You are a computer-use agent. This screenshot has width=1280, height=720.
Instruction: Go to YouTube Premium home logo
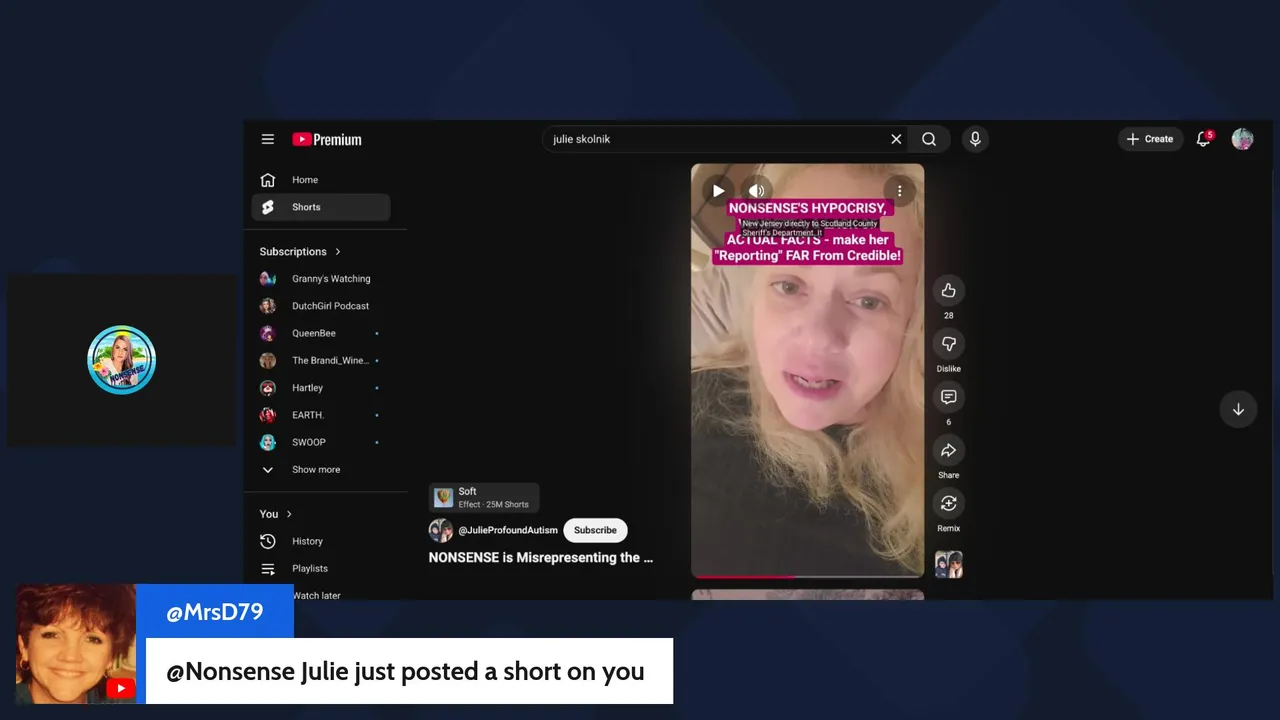click(x=327, y=139)
